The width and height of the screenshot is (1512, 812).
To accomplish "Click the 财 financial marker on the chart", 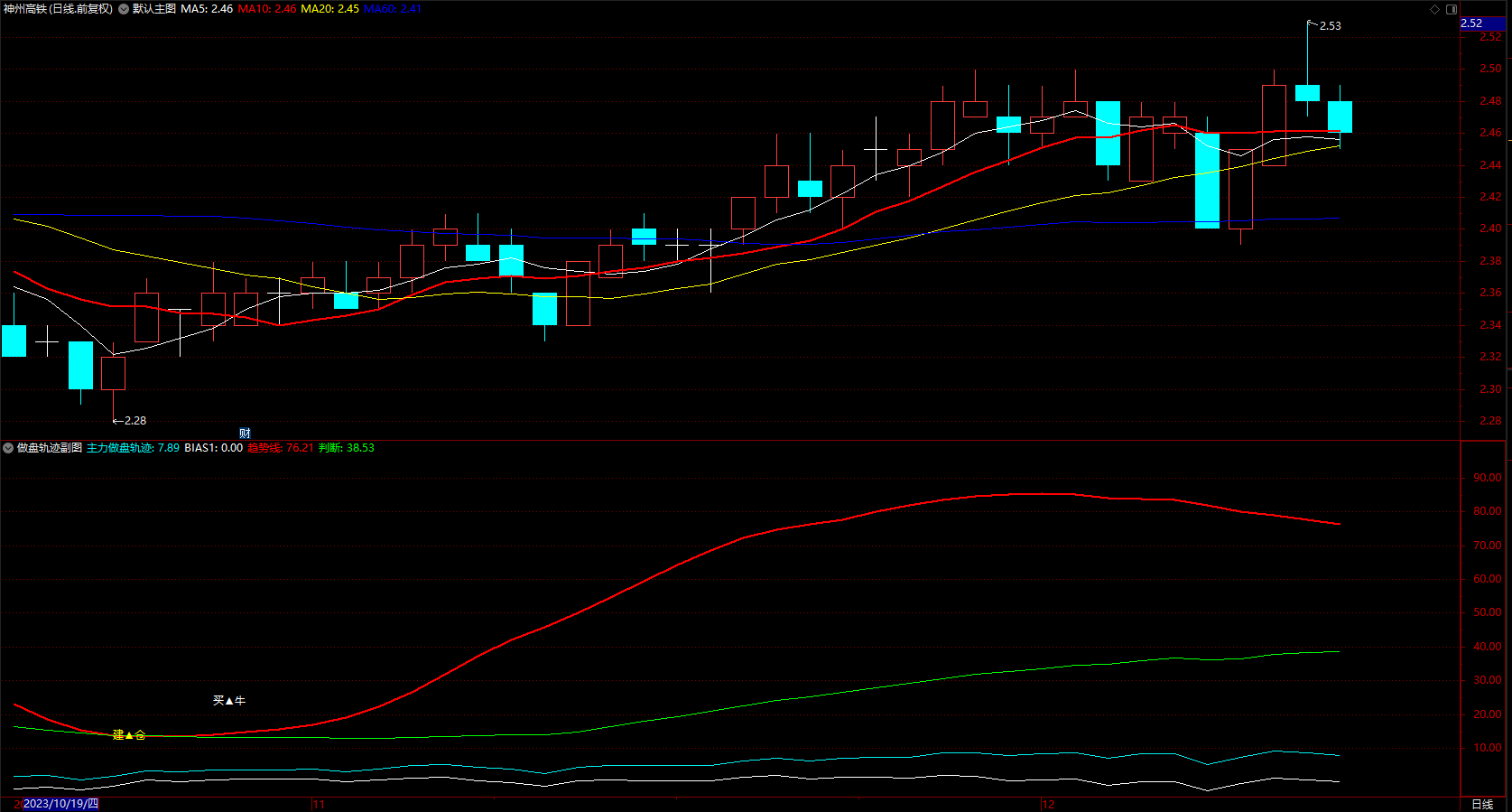I will point(245,434).
